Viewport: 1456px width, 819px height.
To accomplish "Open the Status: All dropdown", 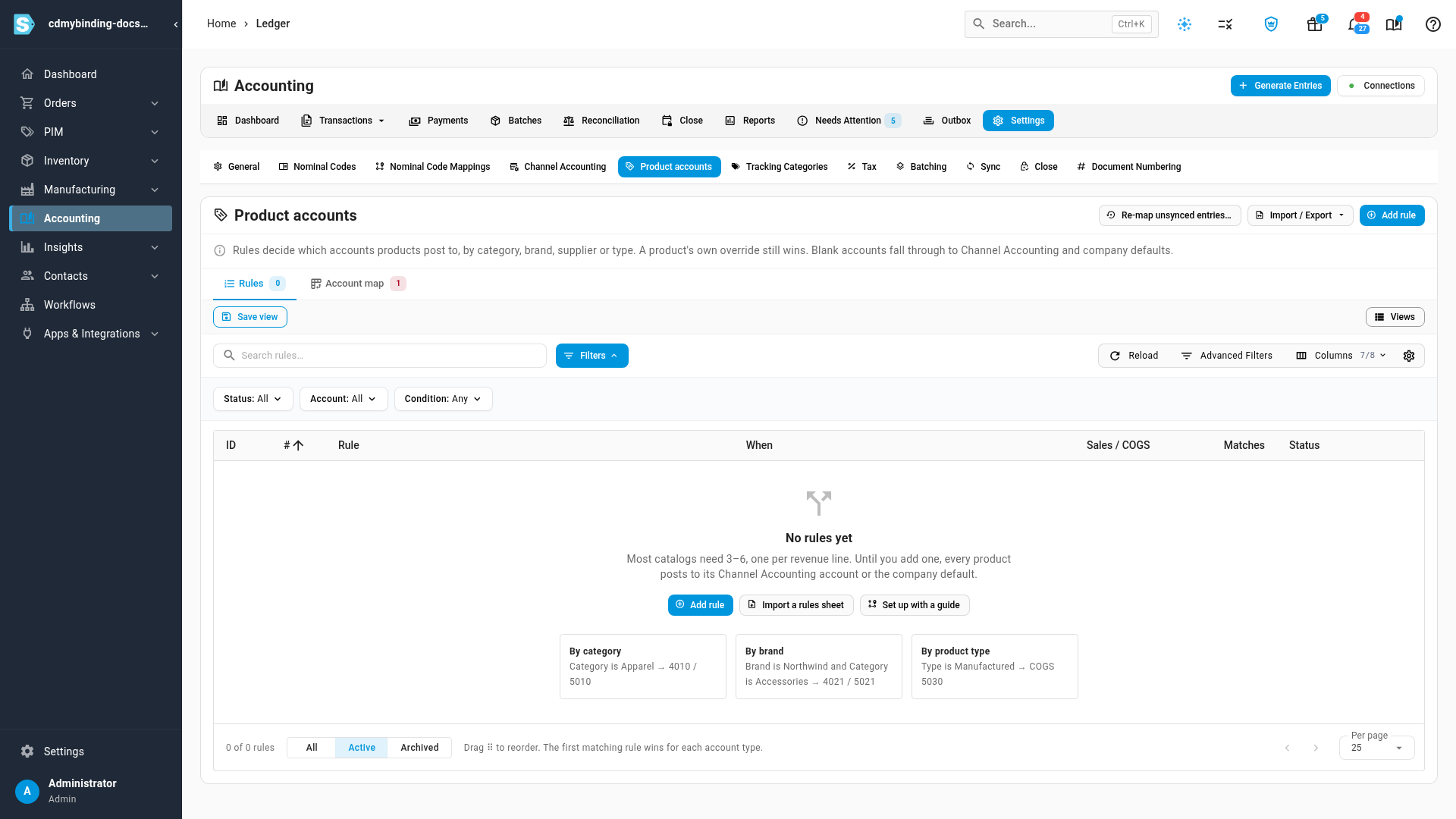I will (x=253, y=399).
